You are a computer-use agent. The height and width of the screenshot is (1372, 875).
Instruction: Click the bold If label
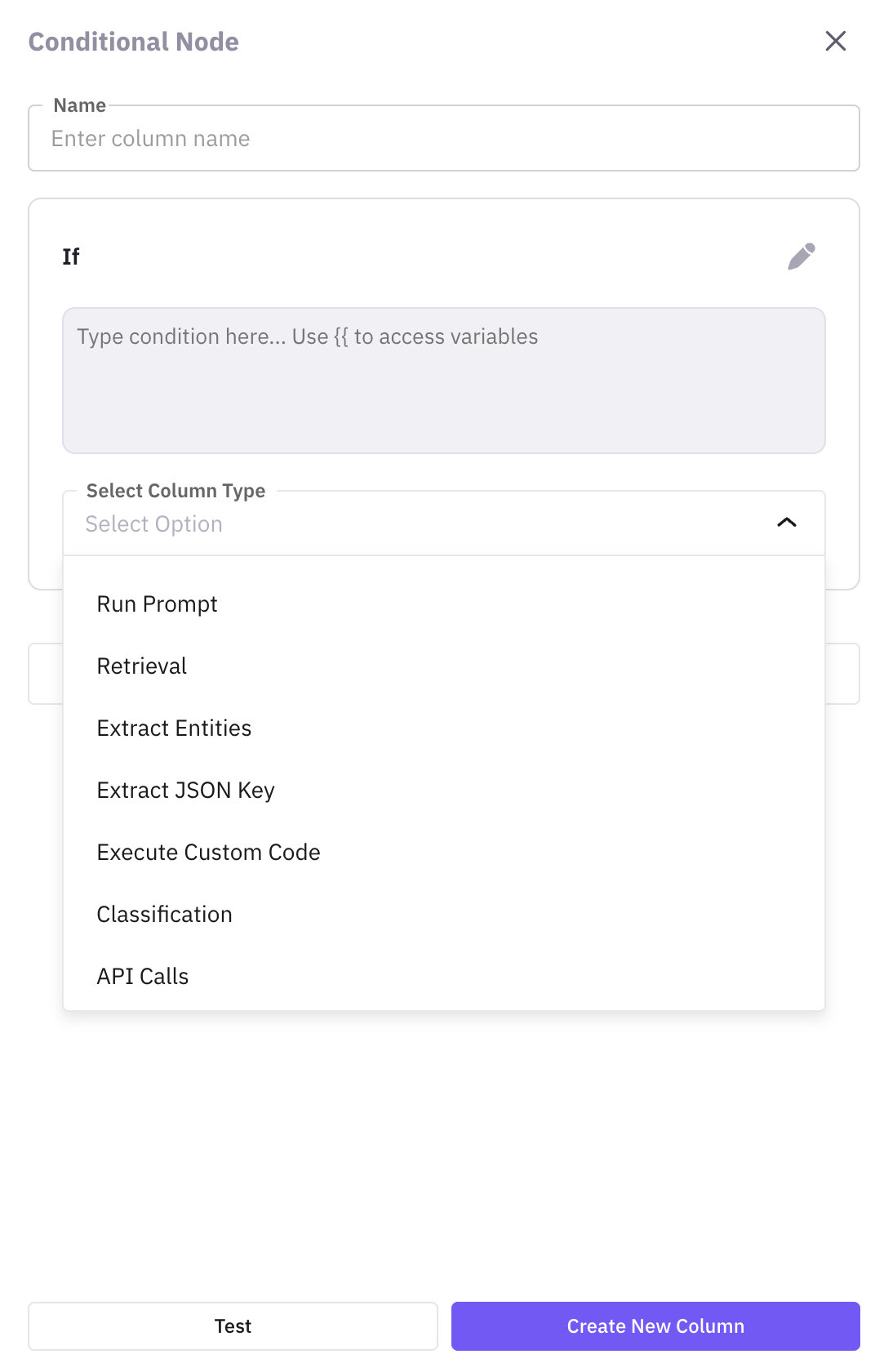click(71, 257)
